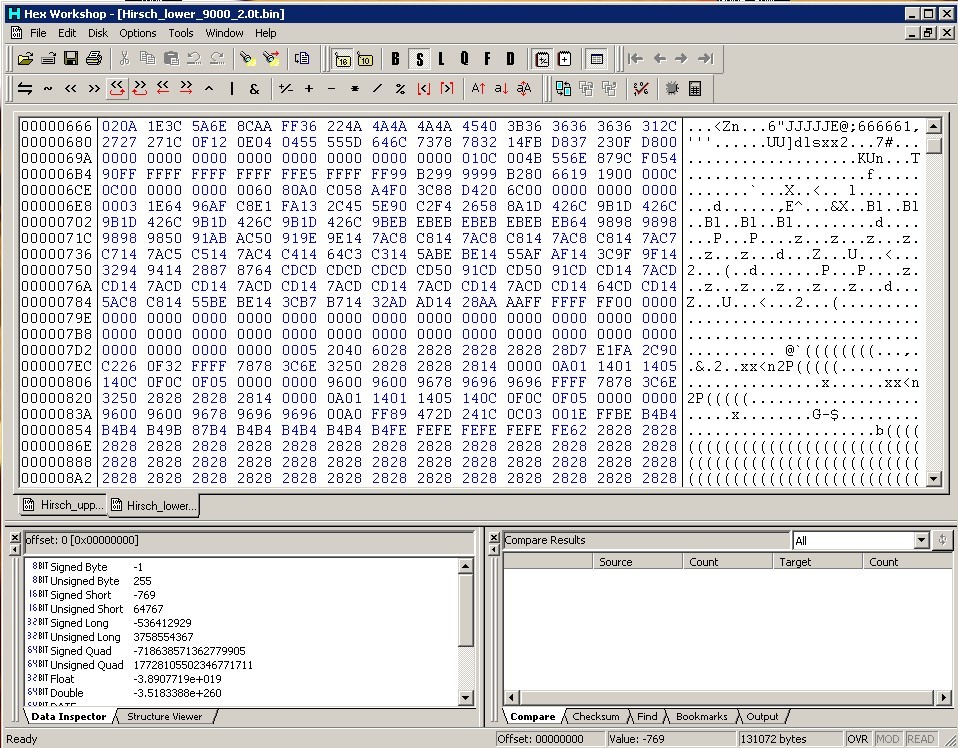Click the Undo arrow icon
Viewport: 958px width, 748px height.
194,59
